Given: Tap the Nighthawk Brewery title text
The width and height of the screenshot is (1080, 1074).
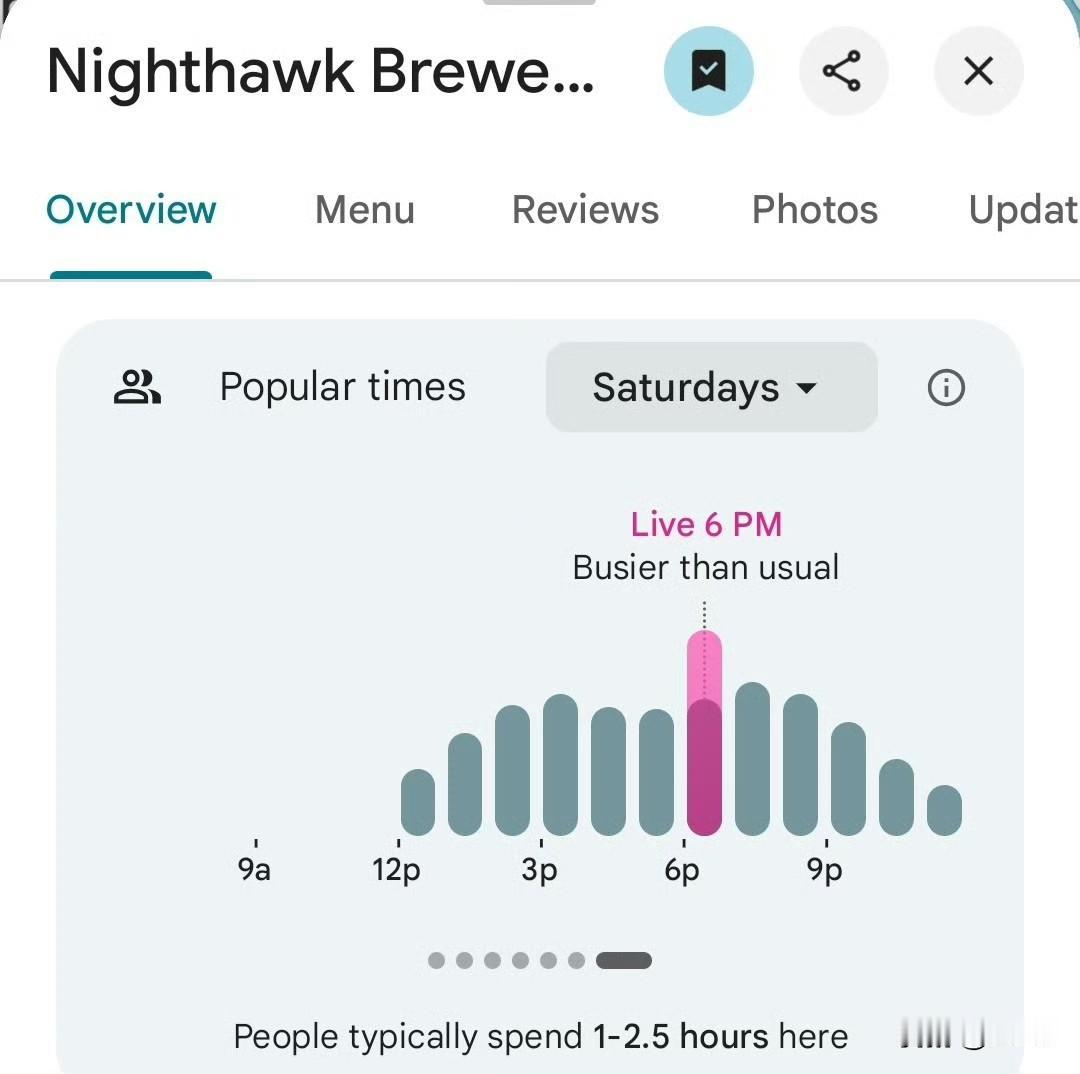Looking at the screenshot, I should (321, 72).
